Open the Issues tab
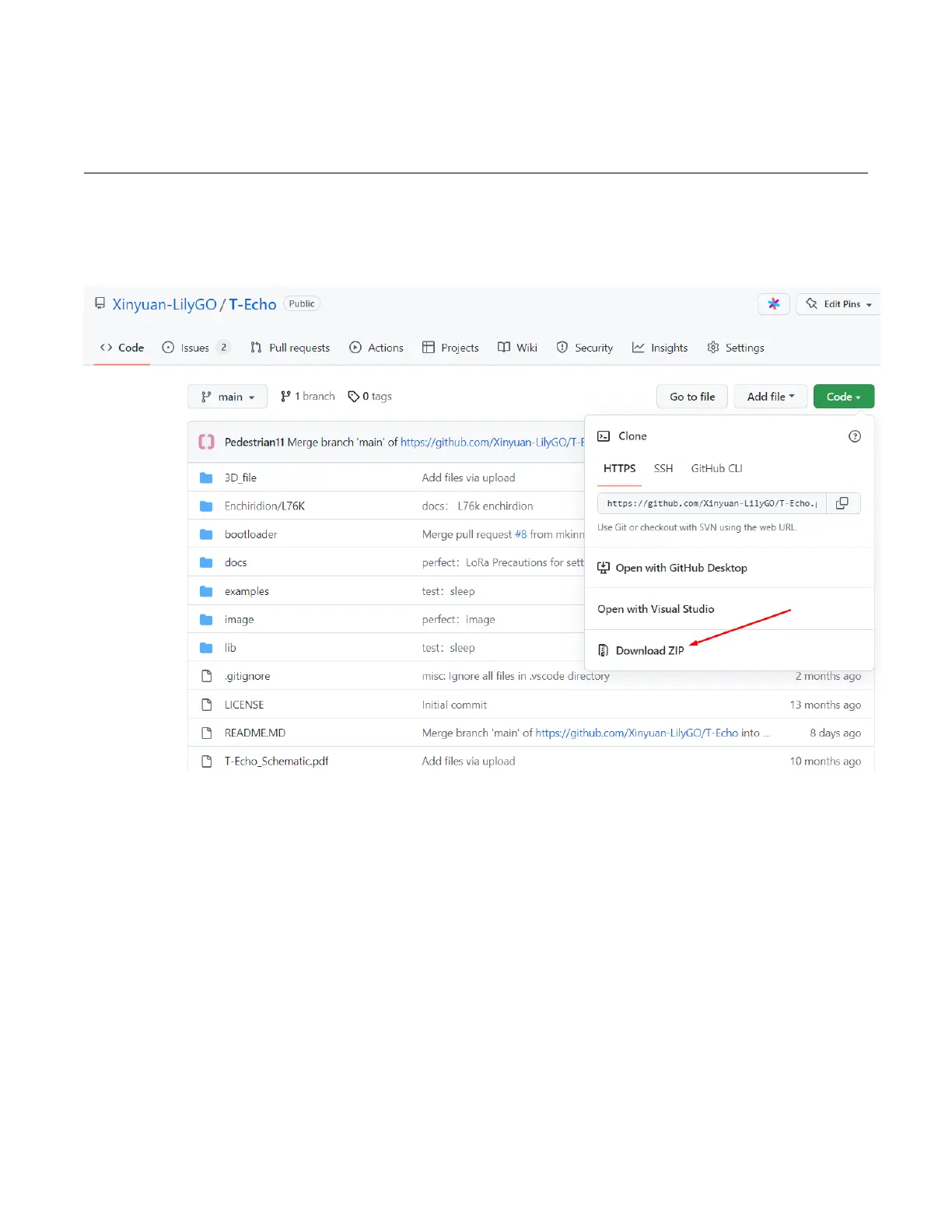Image resolution: width=952 pixels, height=1232 pixels. 194,348
